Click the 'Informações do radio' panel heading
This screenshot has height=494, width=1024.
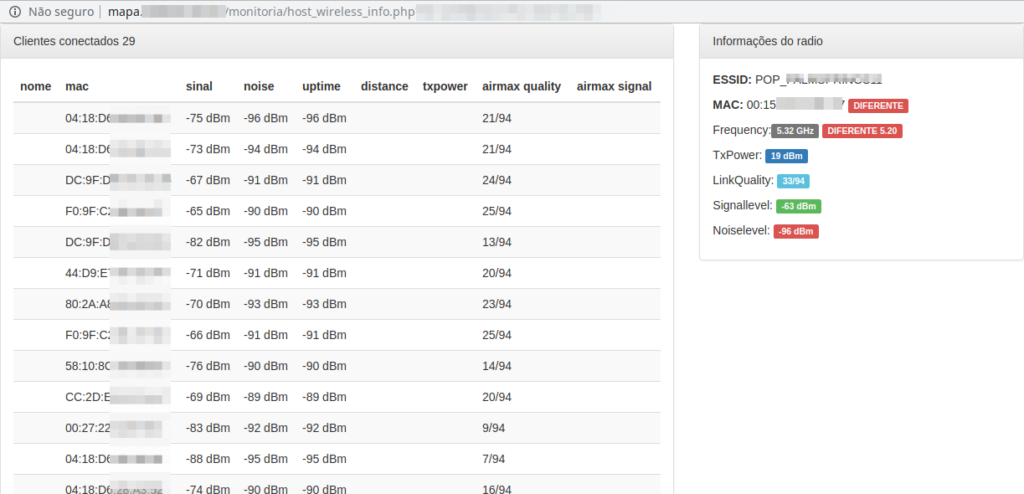(767, 42)
